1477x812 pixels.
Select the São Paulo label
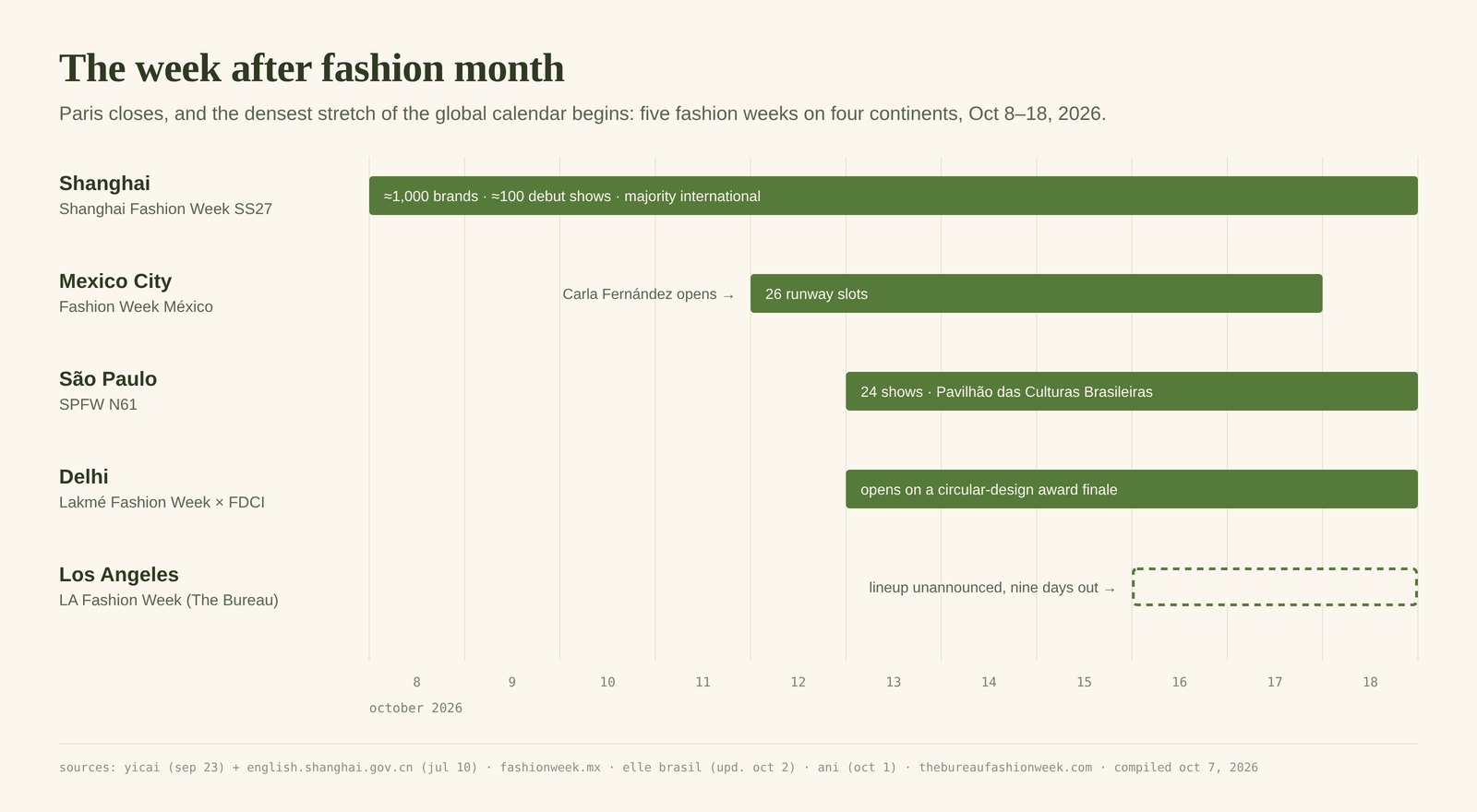108,378
